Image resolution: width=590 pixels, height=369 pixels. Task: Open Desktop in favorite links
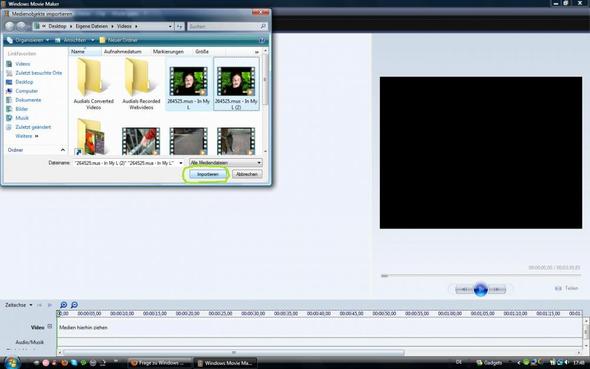point(24,82)
